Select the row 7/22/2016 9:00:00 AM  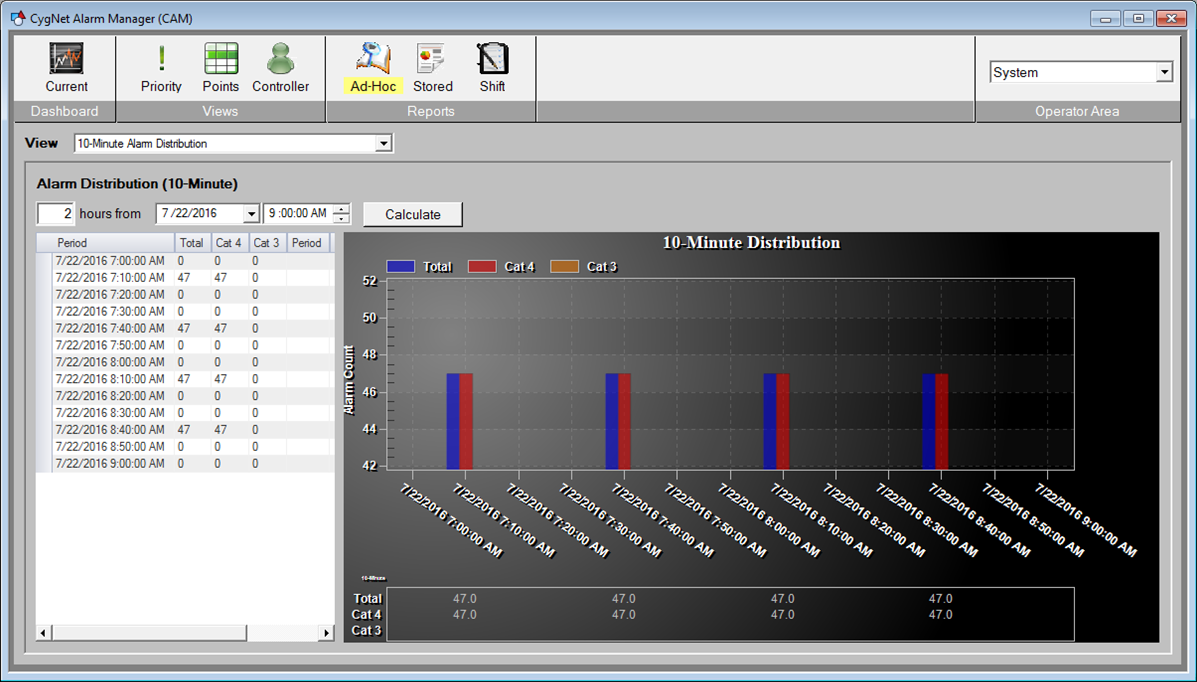pos(186,464)
